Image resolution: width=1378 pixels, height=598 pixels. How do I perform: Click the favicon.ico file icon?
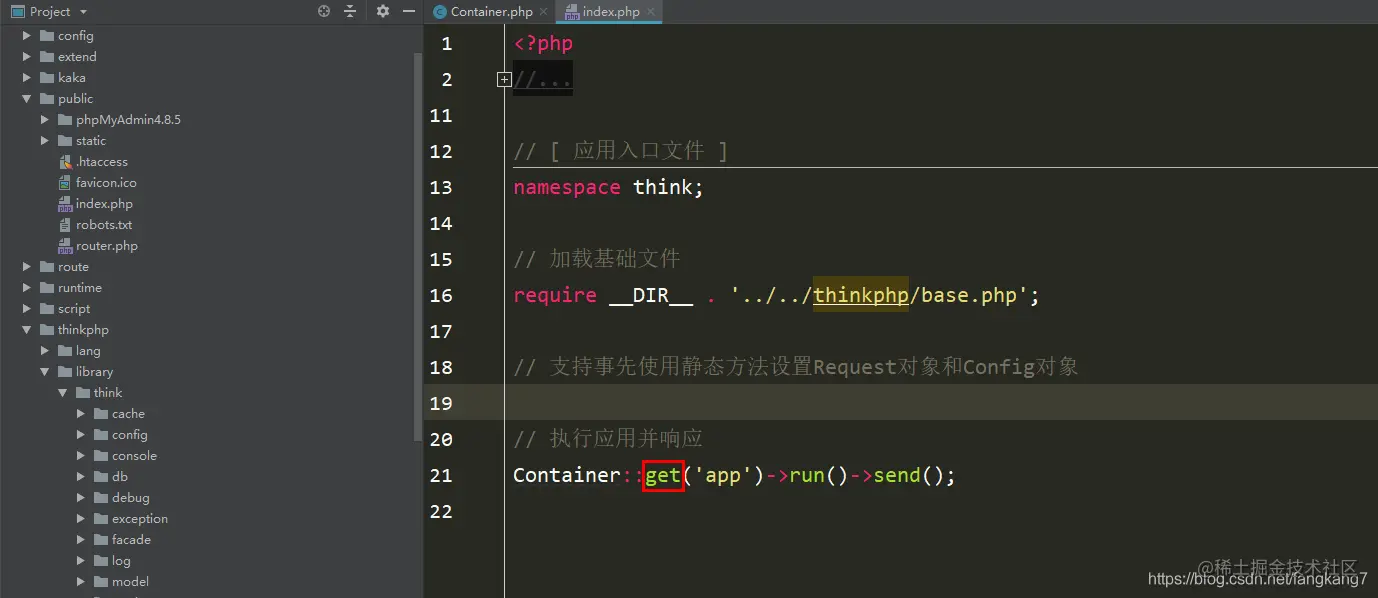click(68, 182)
